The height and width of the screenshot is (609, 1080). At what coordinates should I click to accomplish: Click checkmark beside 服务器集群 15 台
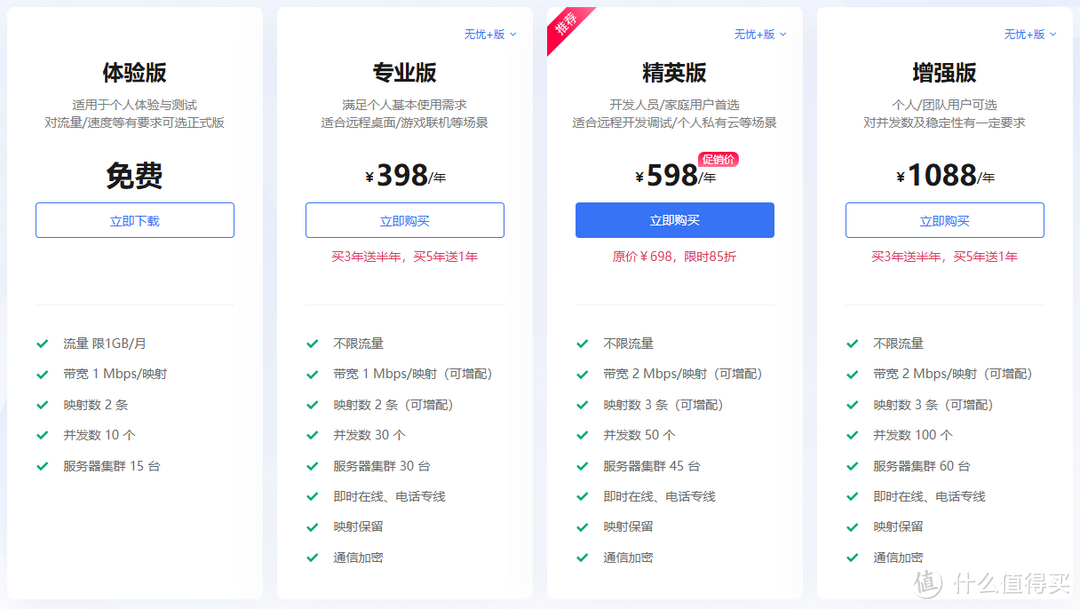[x=43, y=466]
